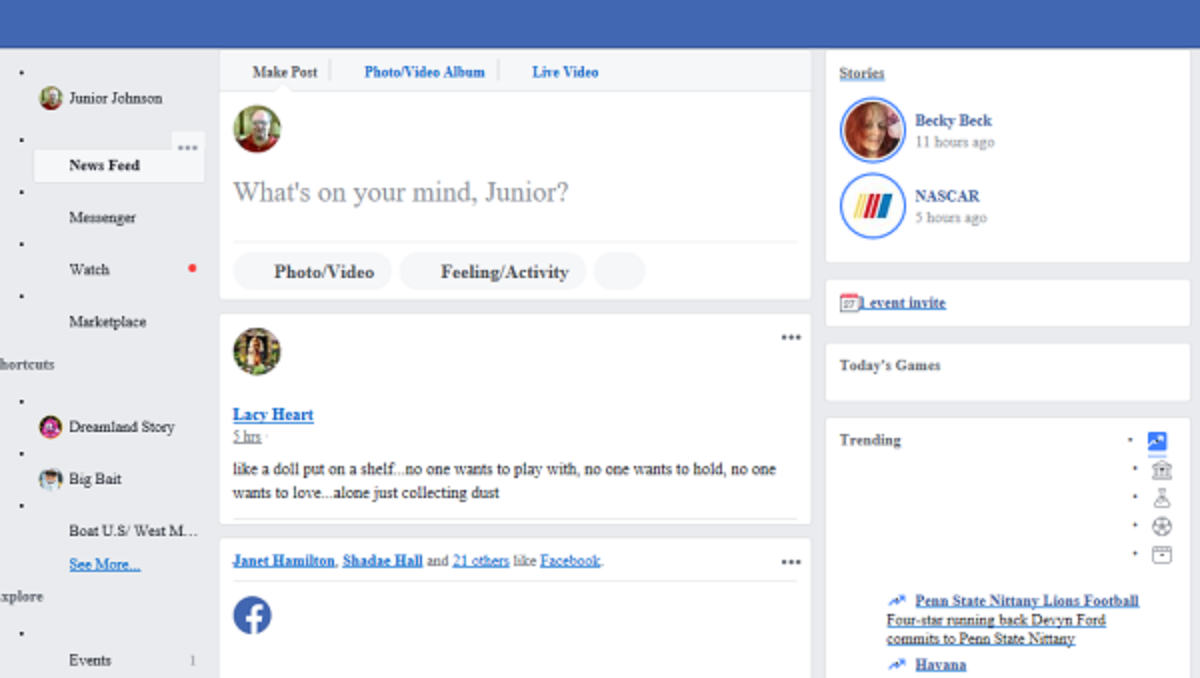Image resolution: width=1200 pixels, height=678 pixels.
Task: Open Watch from the sidebar
Action: coord(89,270)
